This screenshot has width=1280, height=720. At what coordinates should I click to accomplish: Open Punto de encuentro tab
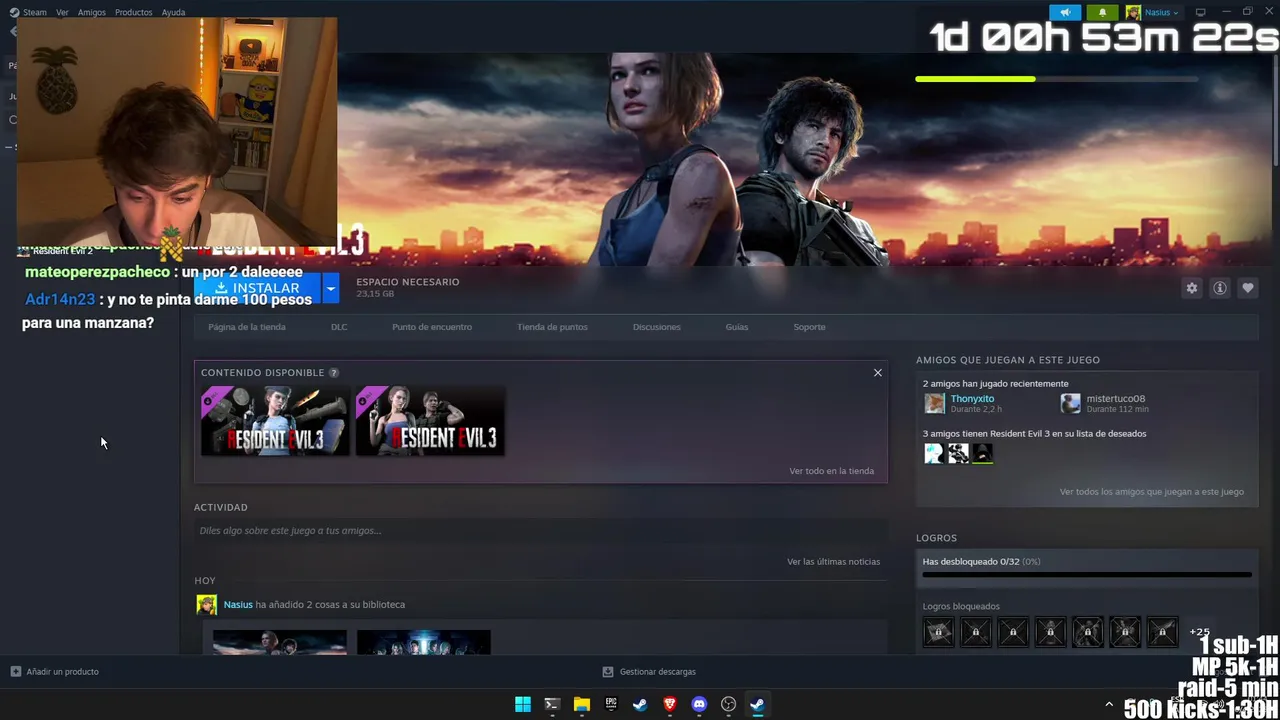tap(432, 327)
